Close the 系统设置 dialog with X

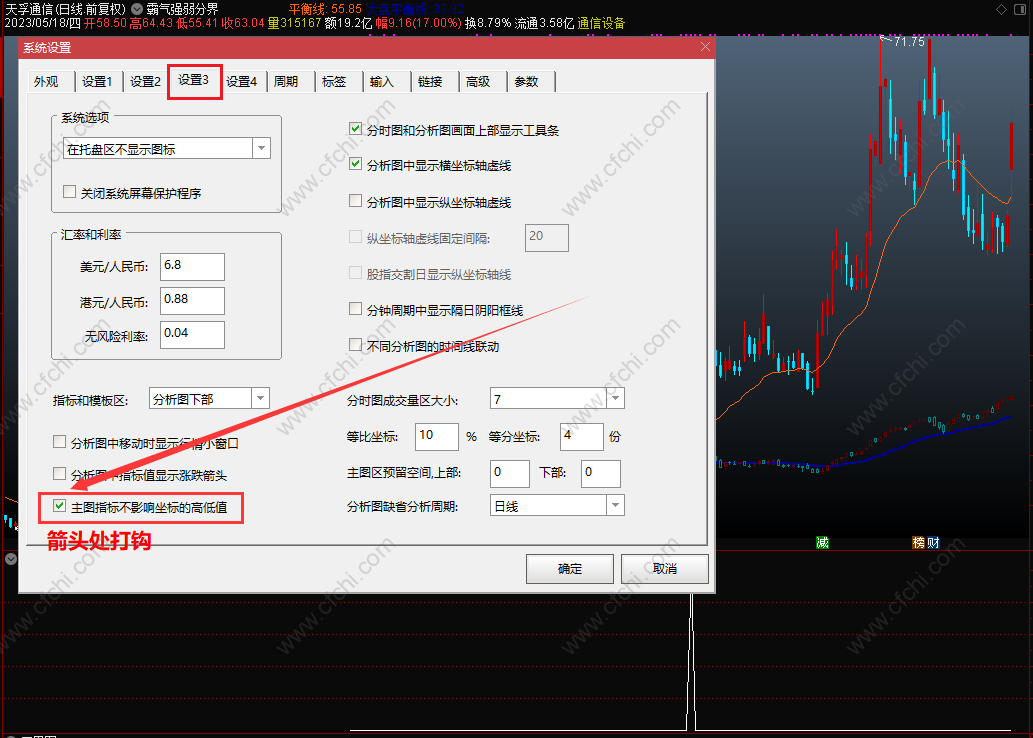[x=705, y=47]
